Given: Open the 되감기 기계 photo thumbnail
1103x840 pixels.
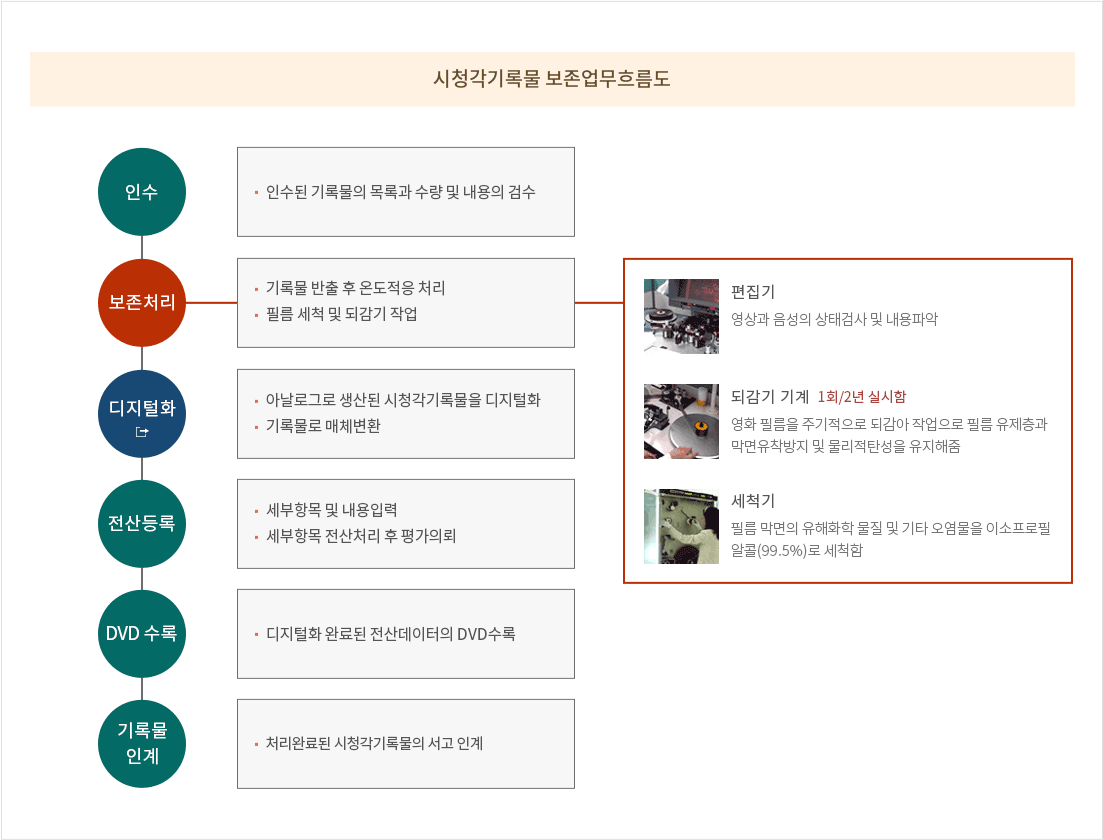Looking at the screenshot, I should tap(681, 421).
